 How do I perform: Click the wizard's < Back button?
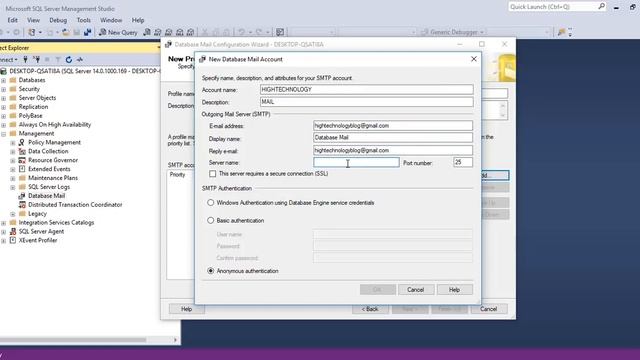click(x=370, y=309)
